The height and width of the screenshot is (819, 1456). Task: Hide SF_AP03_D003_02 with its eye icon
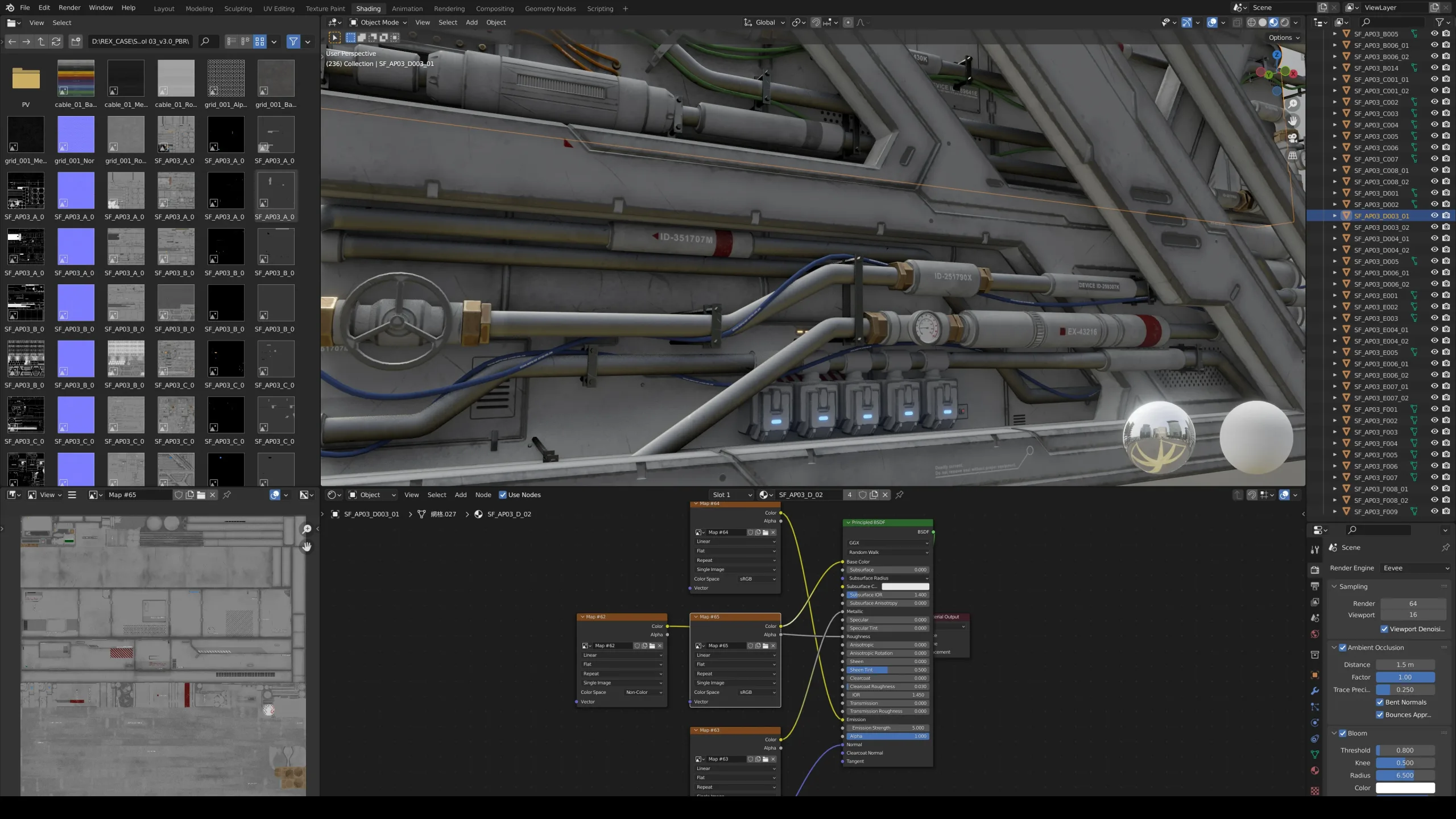click(1434, 227)
